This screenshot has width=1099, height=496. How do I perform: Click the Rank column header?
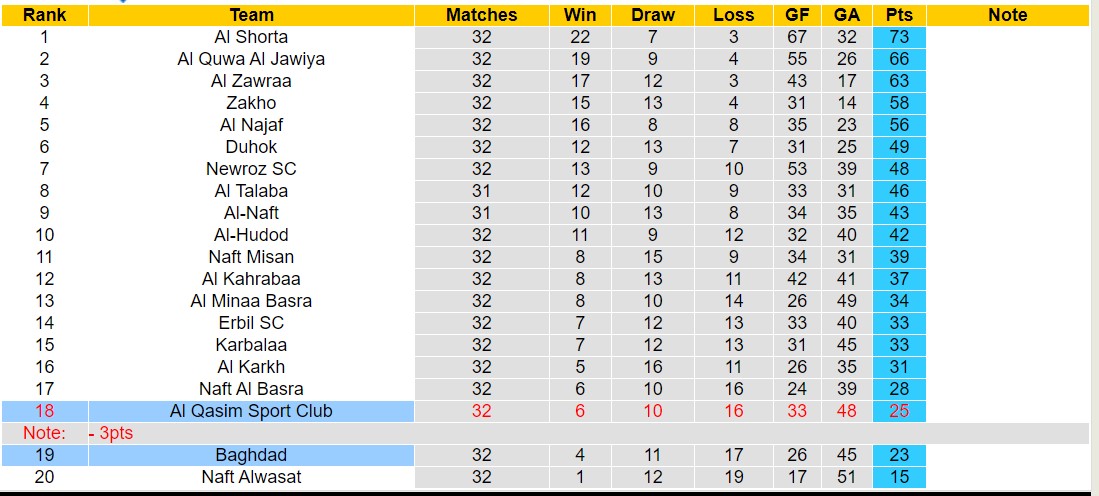click(44, 15)
